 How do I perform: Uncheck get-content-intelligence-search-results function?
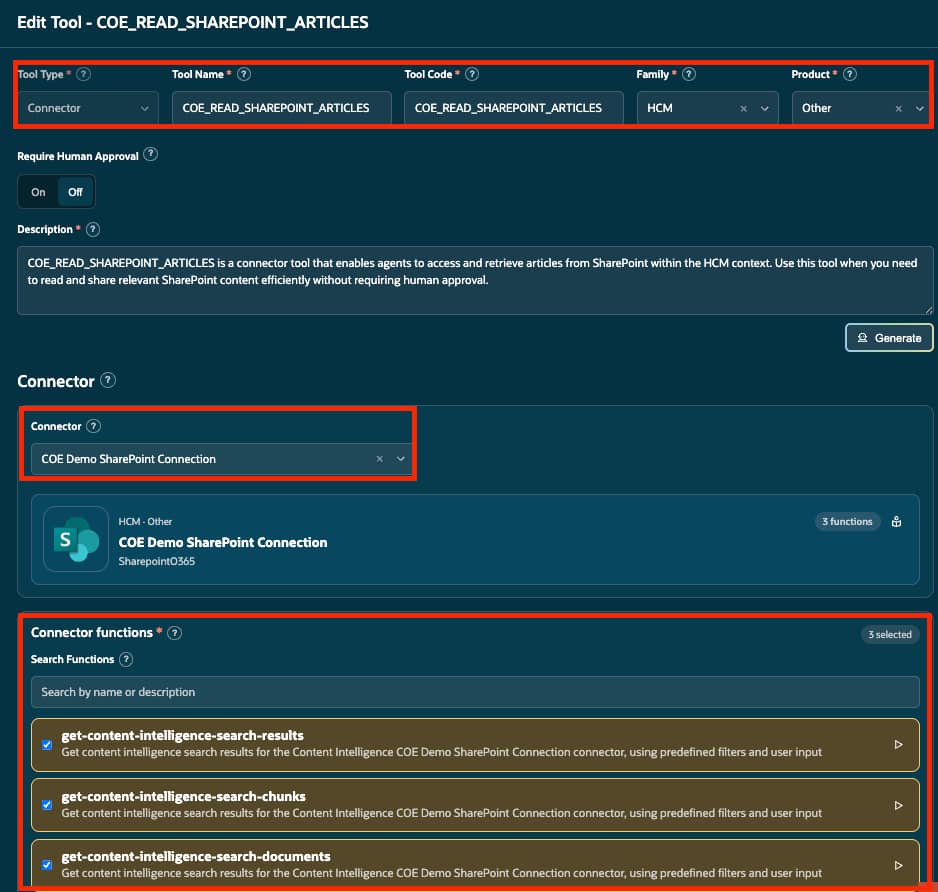coord(47,745)
